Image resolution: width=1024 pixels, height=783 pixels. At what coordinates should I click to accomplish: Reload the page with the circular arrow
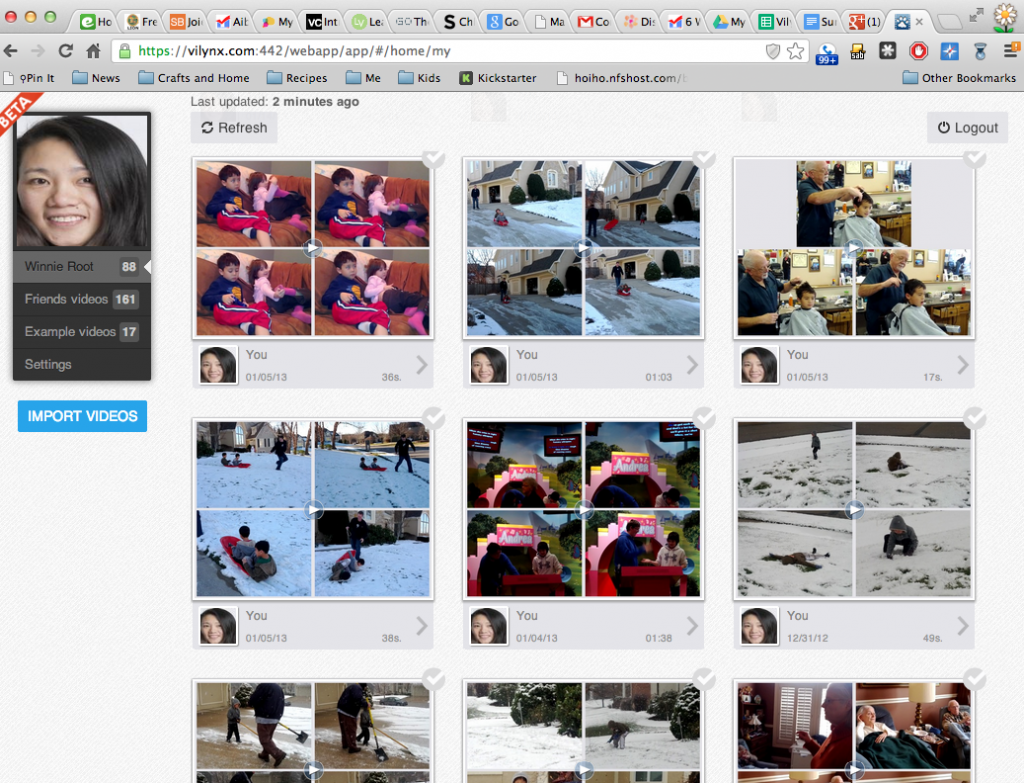pos(65,51)
